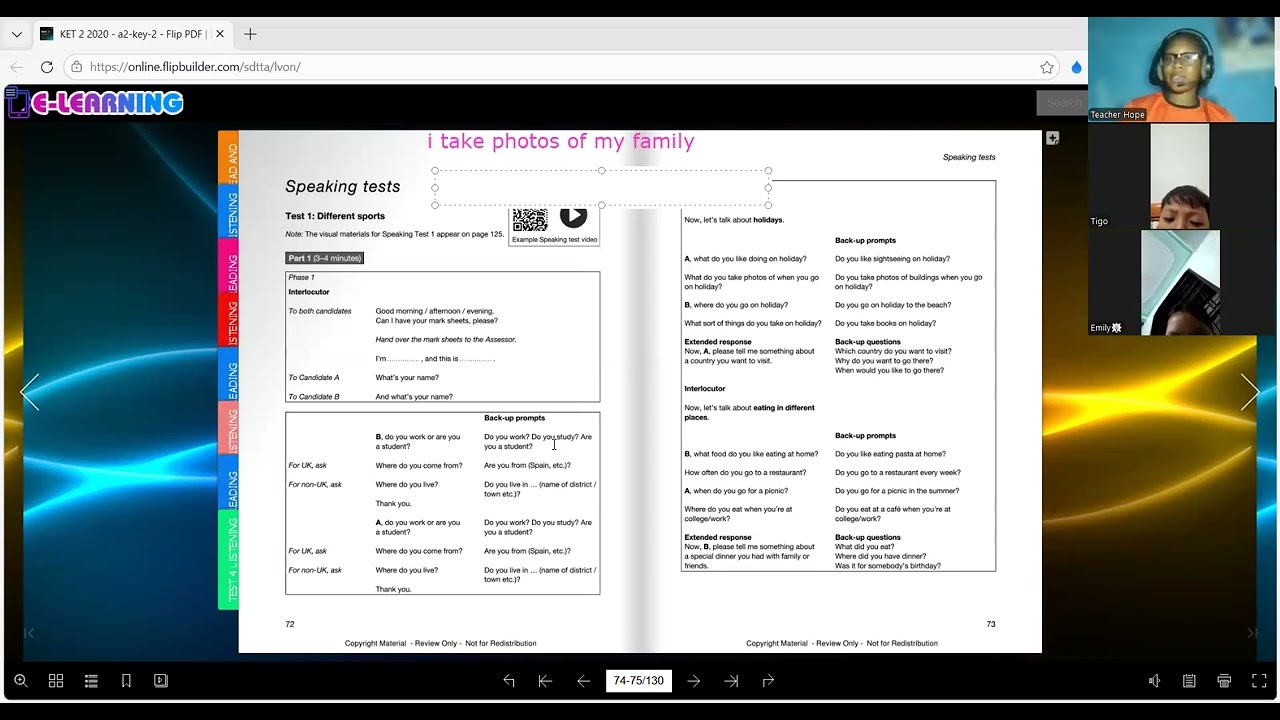
Task: Click Tigo's video thumbnail
Action: 1180,176
